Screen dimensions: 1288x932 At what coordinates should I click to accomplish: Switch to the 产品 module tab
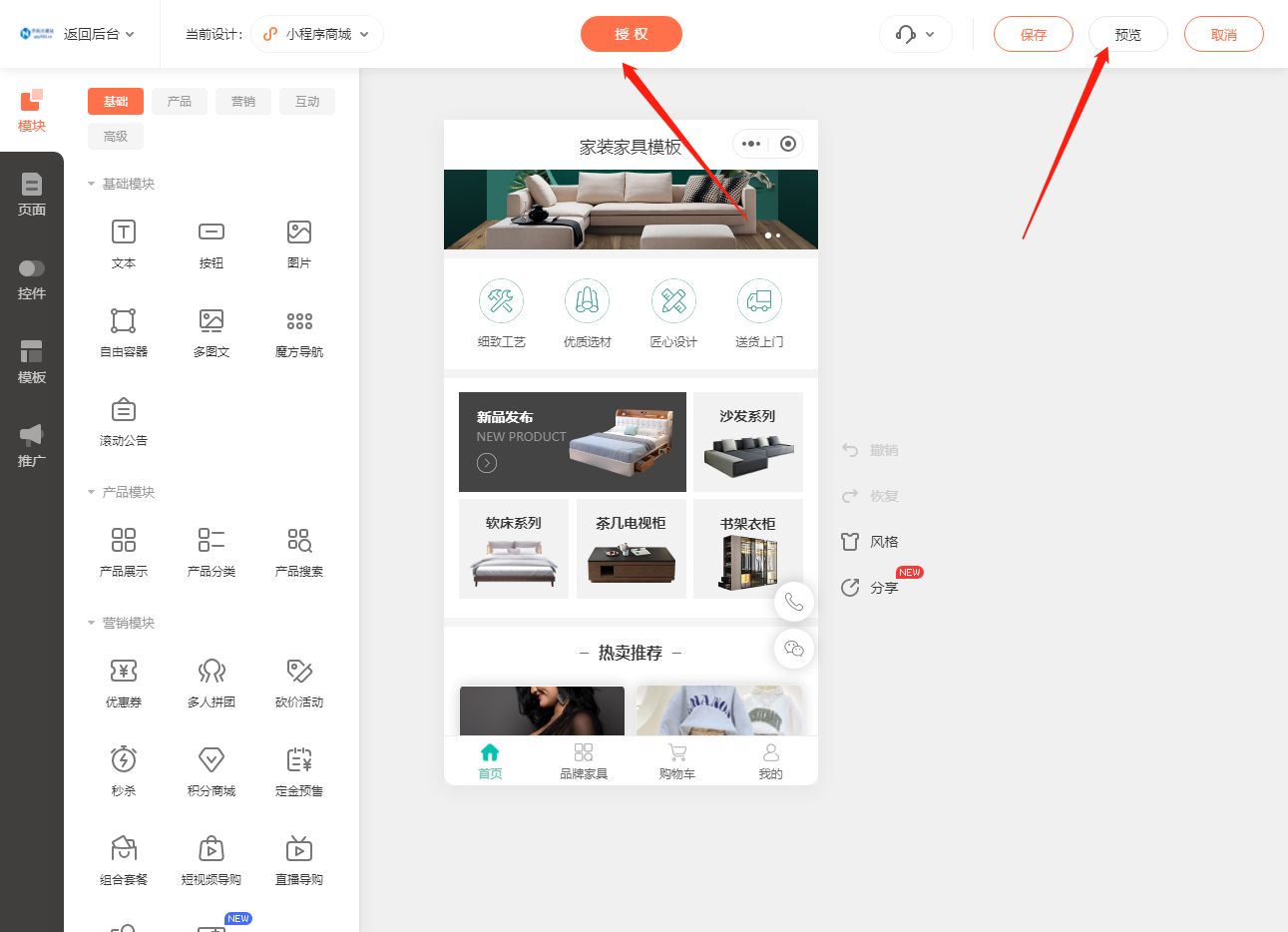[180, 101]
